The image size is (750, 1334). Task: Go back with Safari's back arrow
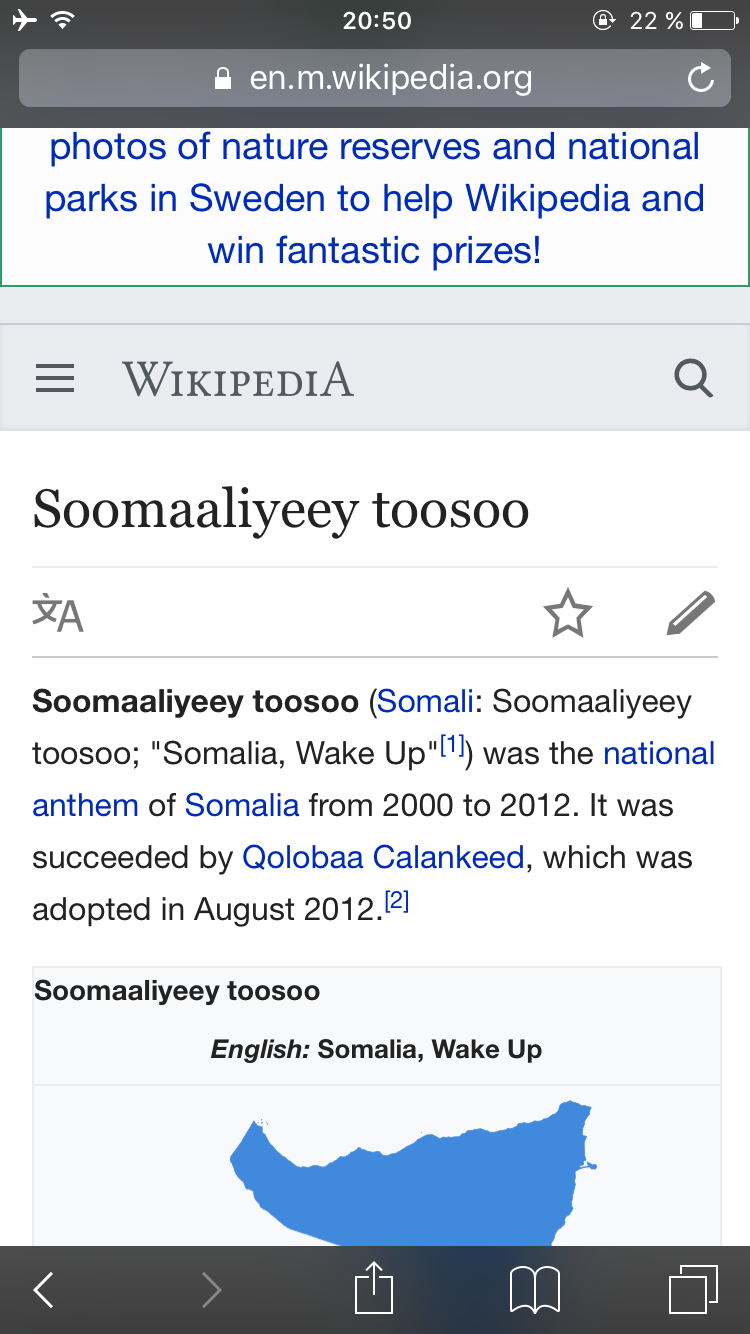44,1290
